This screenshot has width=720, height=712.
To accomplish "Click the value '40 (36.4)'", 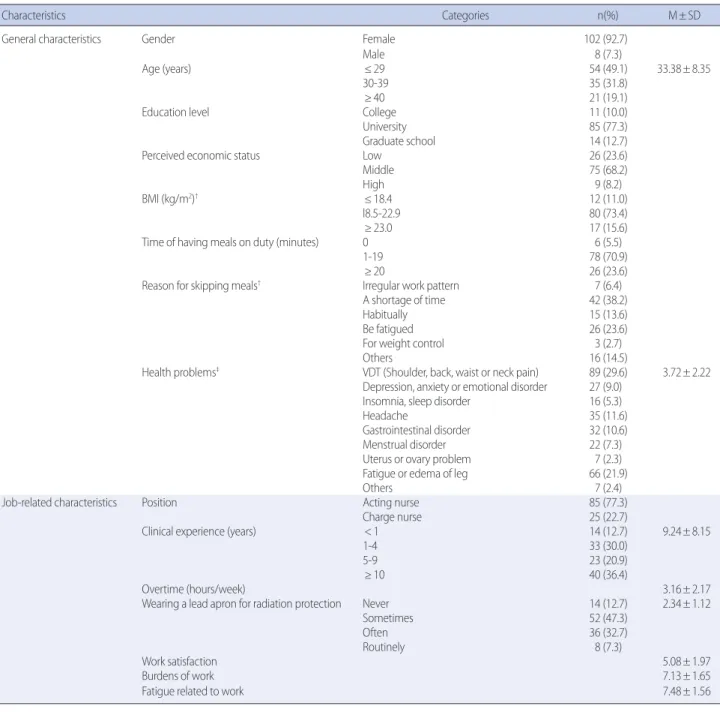I will pos(608,575).
